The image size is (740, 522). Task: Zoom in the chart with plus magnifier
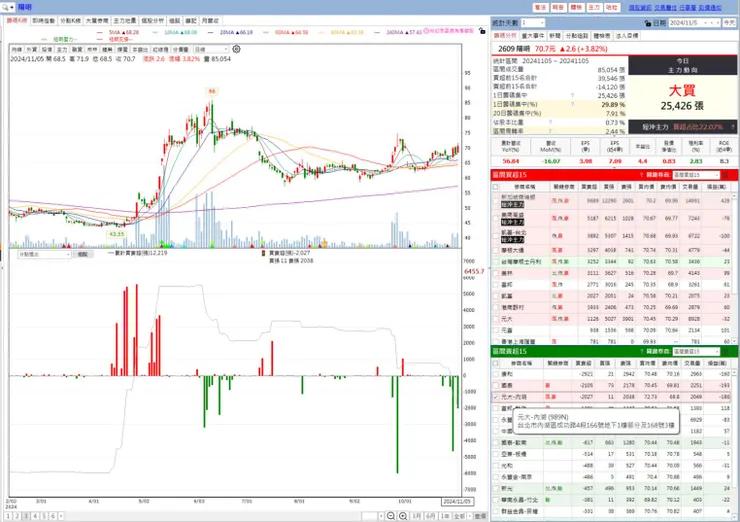point(403,516)
